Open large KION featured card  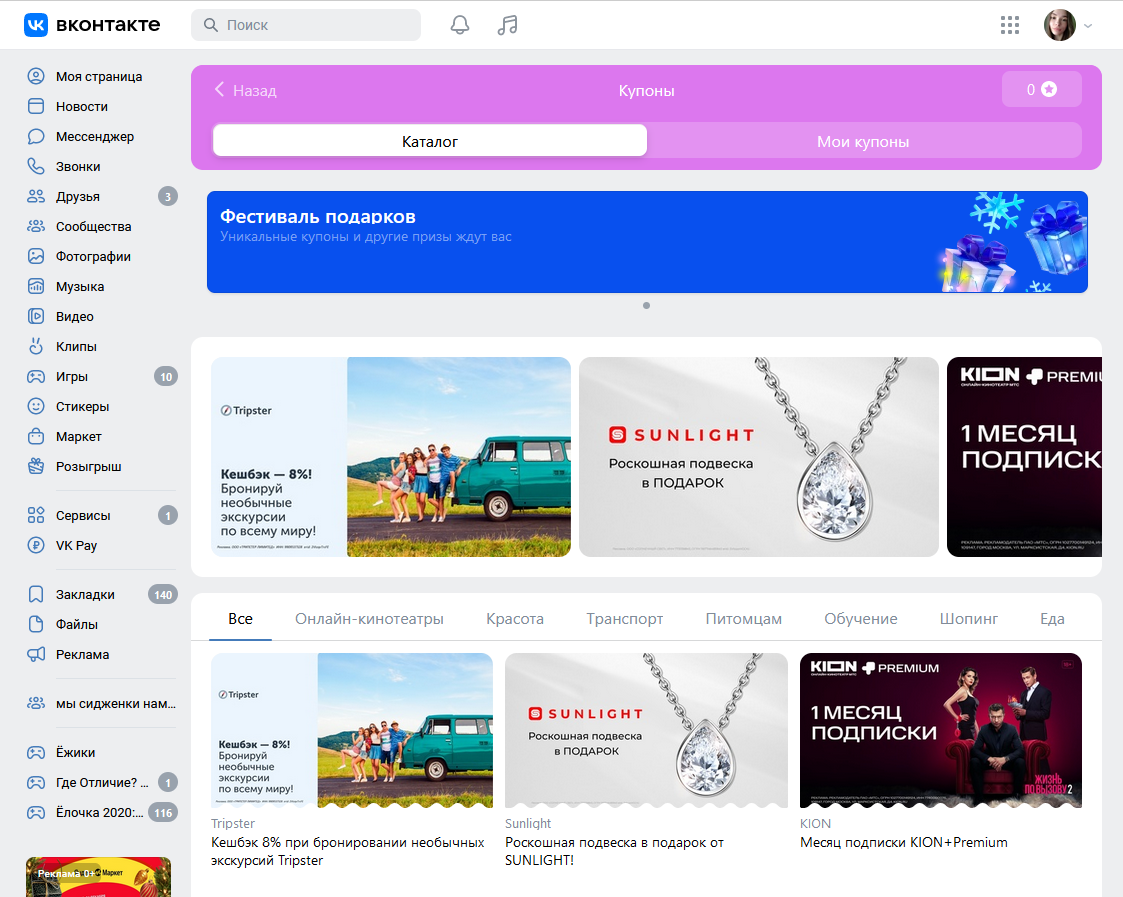[1024, 457]
